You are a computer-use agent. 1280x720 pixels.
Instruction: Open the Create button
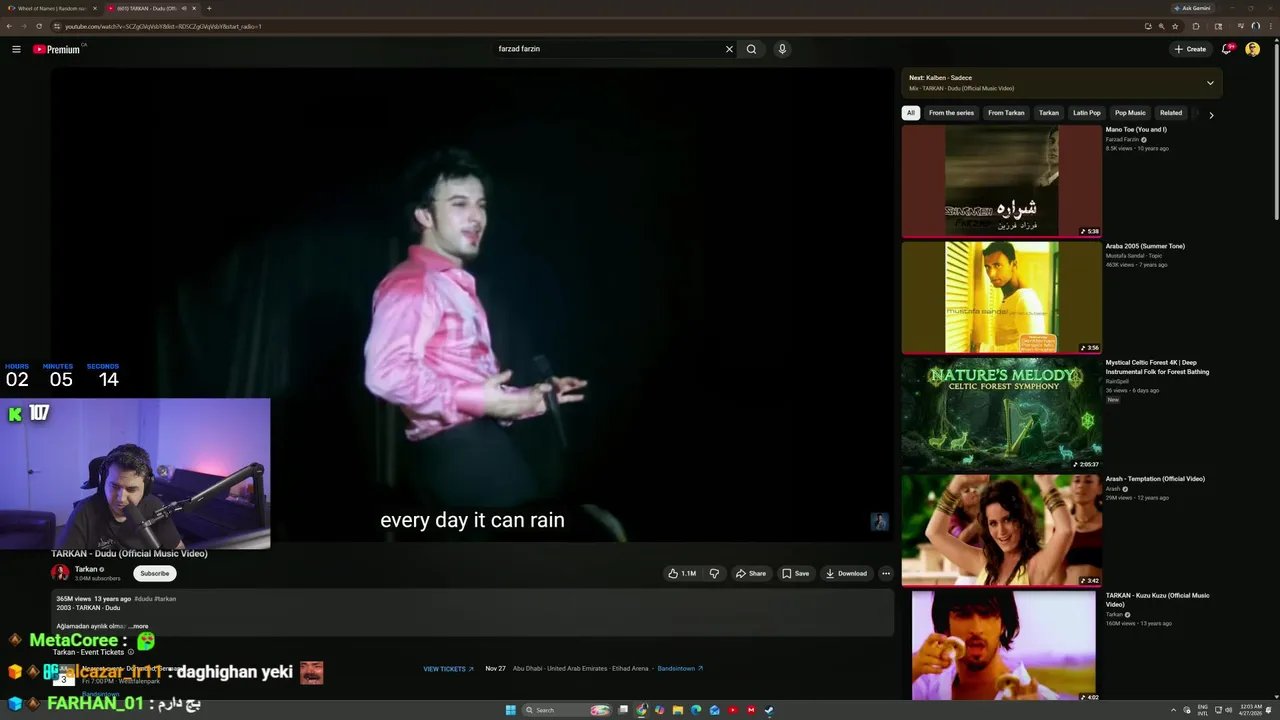pyautogui.click(x=1190, y=49)
